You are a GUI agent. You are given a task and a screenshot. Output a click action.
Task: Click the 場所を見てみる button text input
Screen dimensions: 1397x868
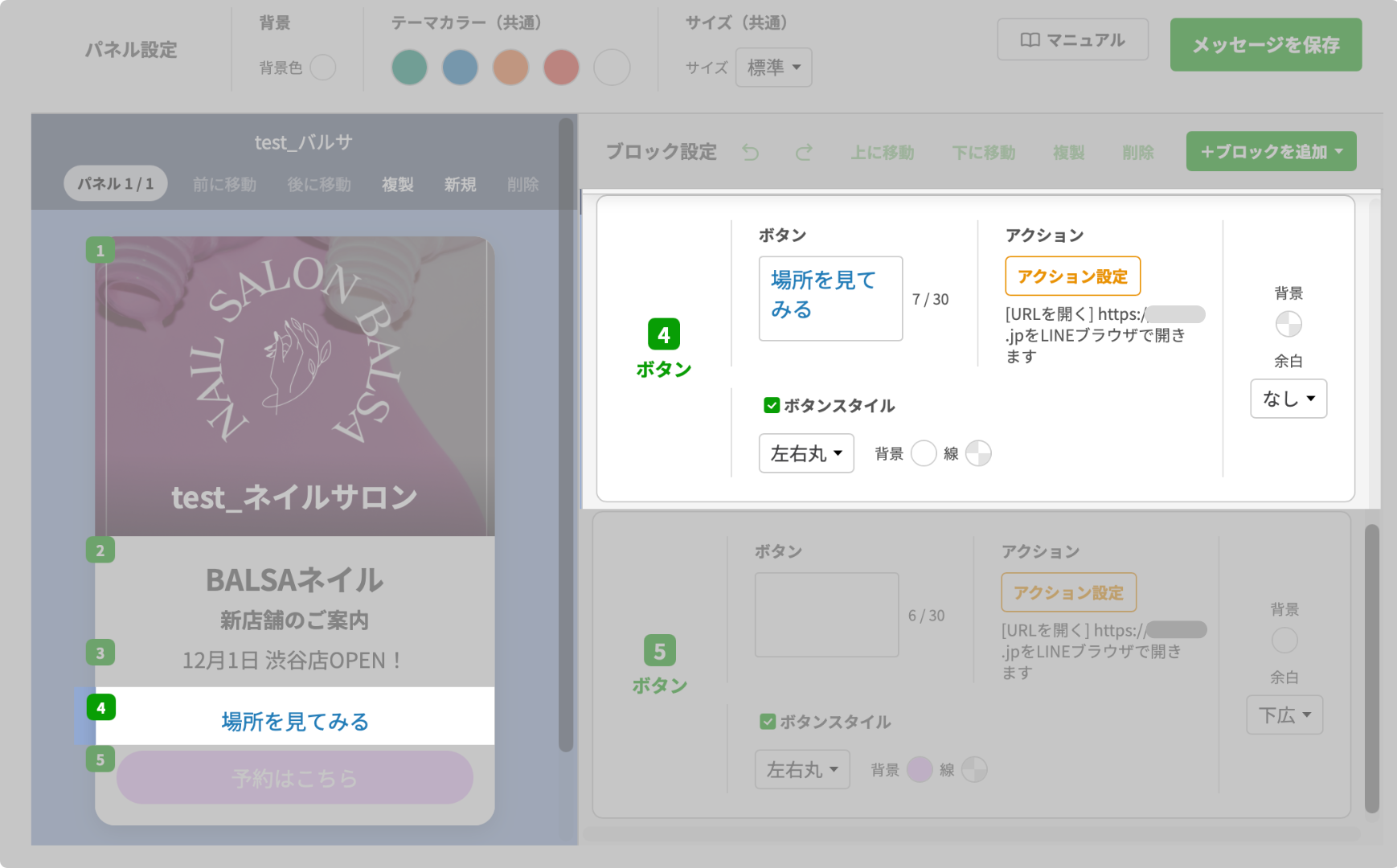830,297
